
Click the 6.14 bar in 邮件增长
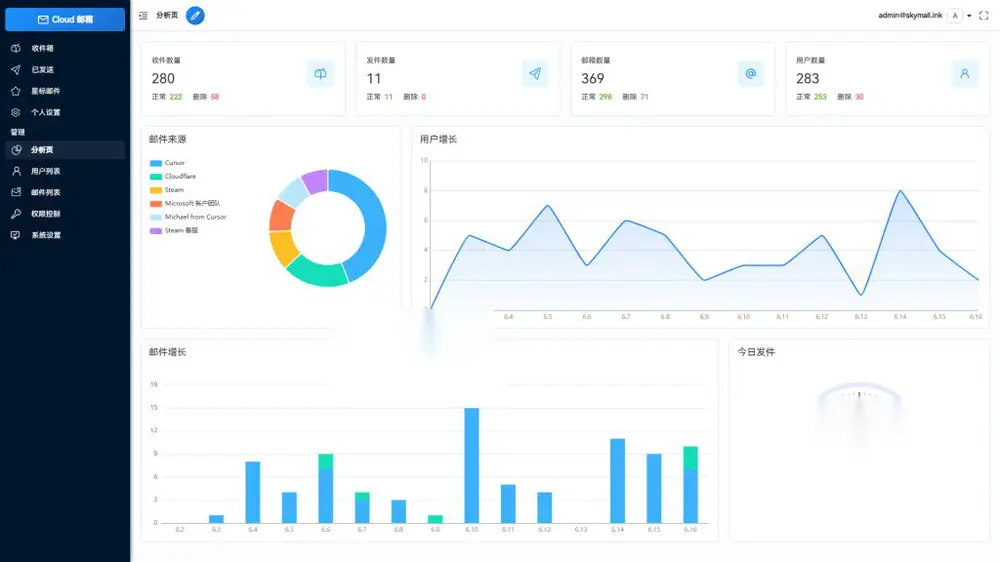[x=617, y=481]
